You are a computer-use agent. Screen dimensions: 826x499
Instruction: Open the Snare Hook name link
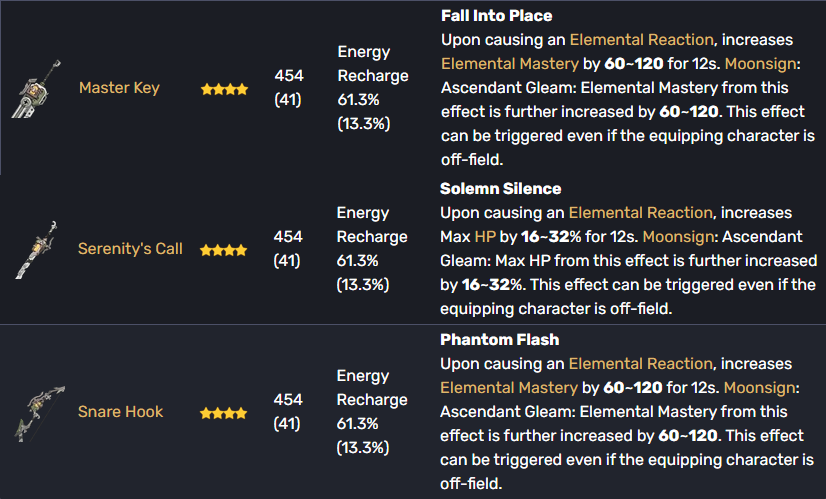pos(120,411)
